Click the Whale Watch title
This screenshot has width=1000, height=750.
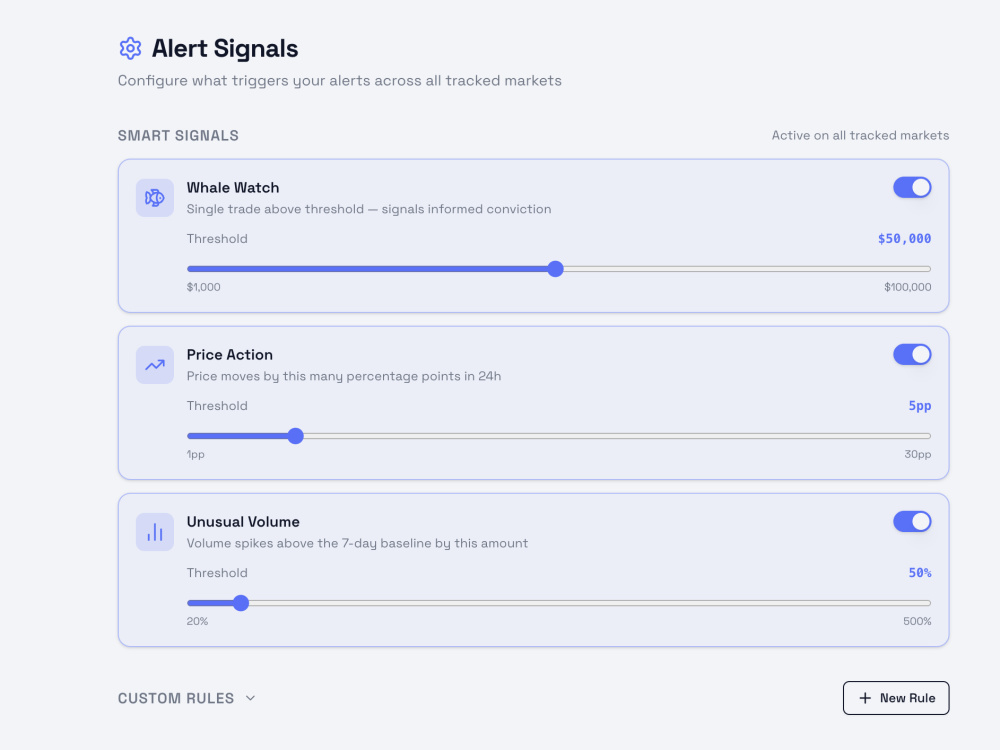tap(233, 188)
